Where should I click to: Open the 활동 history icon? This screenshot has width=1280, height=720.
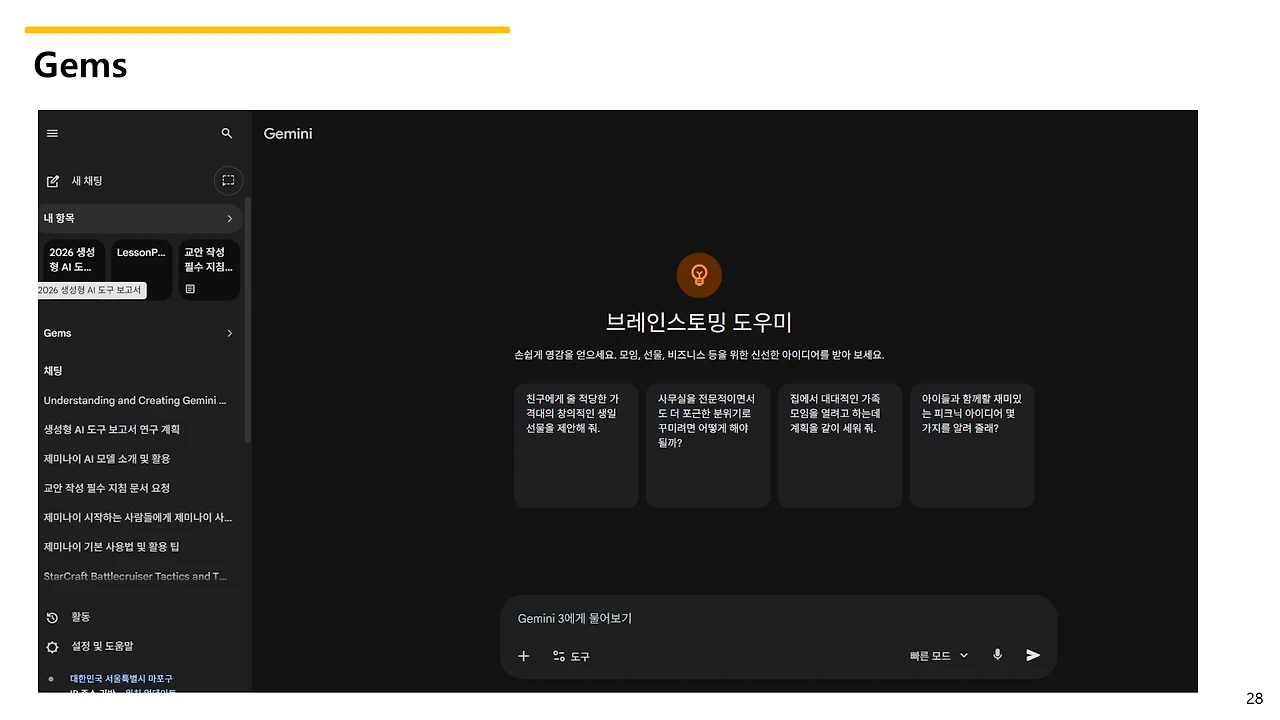(52, 617)
